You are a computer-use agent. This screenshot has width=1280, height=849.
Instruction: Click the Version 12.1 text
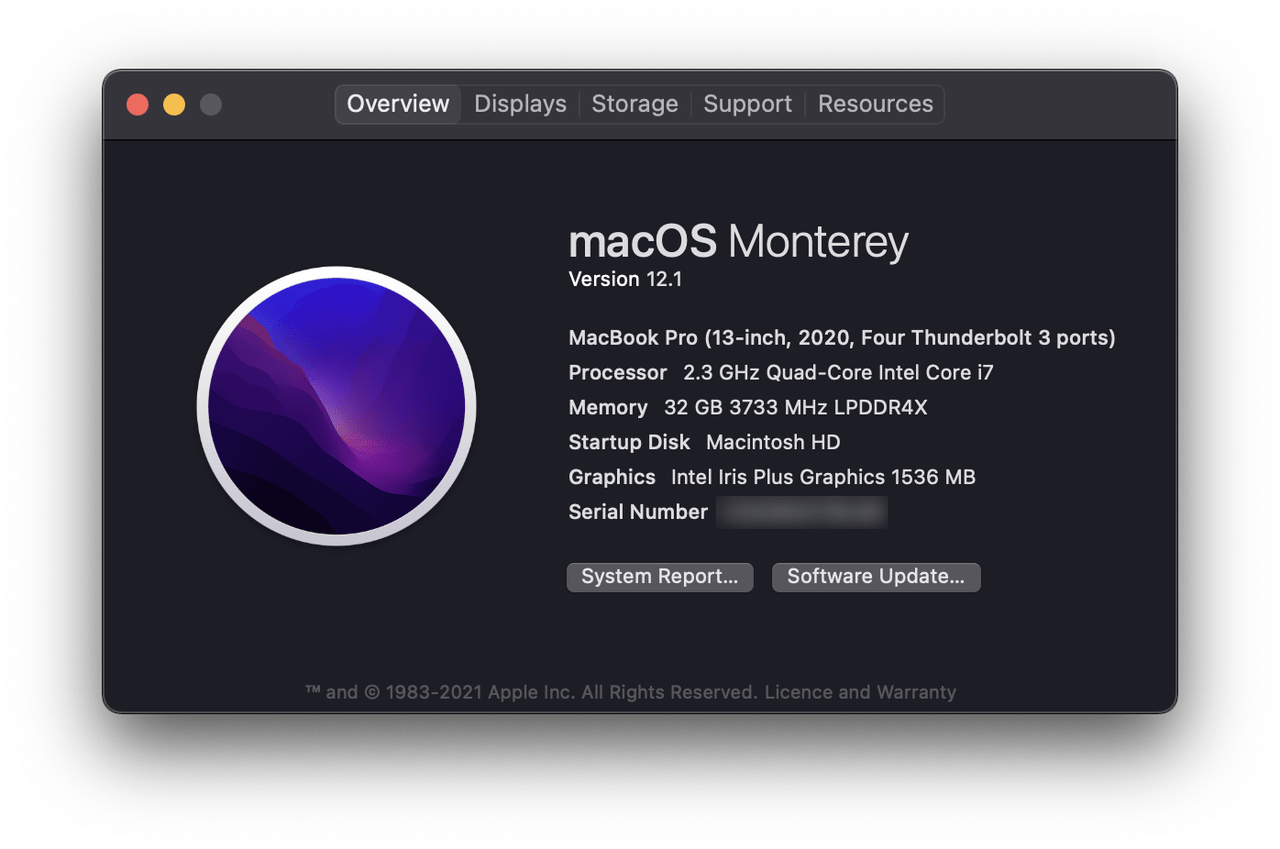(625, 279)
